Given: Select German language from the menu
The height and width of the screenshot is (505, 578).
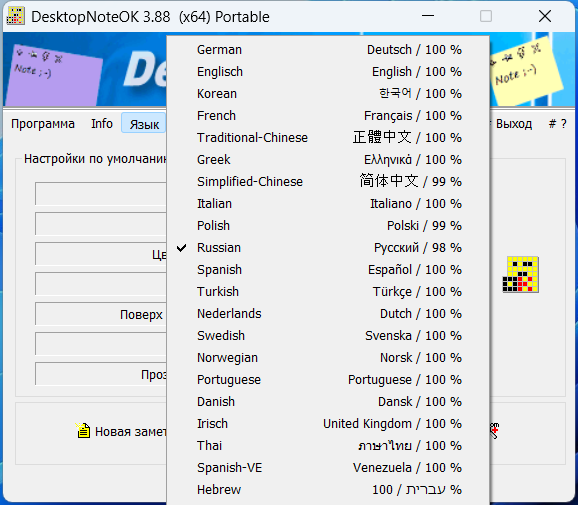Looking at the screenshot, I should pyautogui.click(x=328, y=49).
